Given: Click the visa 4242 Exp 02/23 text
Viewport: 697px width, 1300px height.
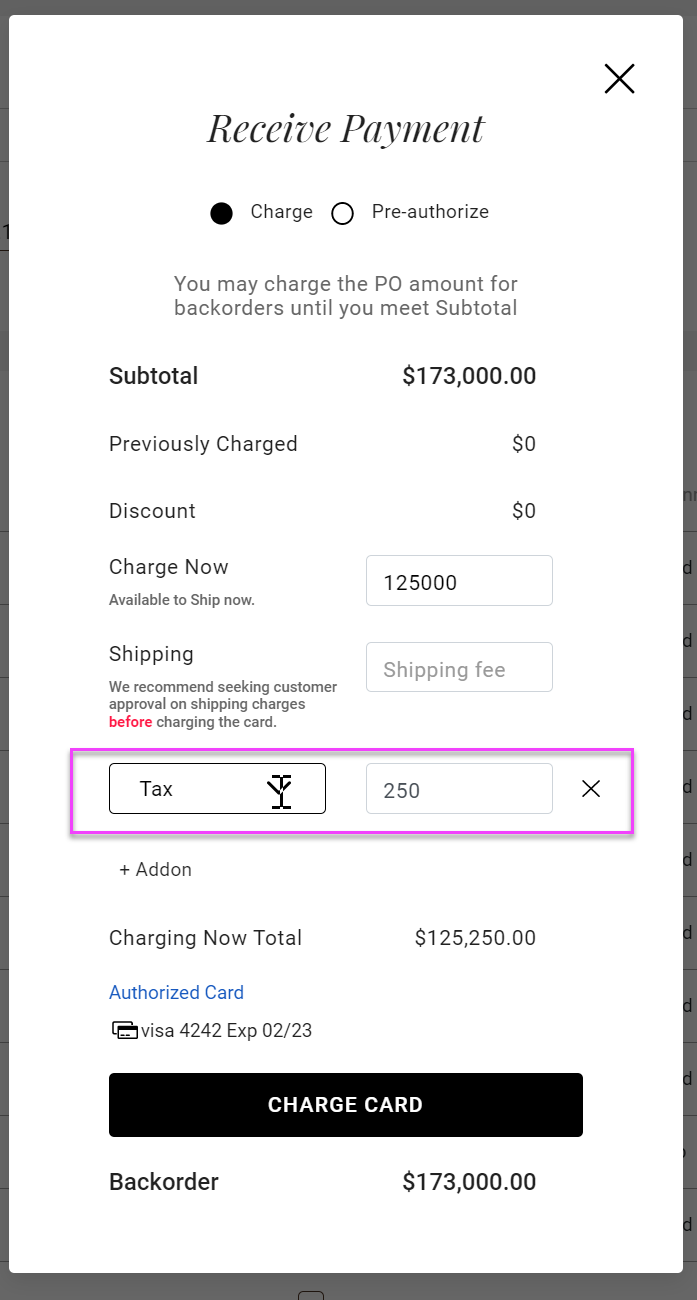Looking at the screenshot, I should [x=227, y=1031].
